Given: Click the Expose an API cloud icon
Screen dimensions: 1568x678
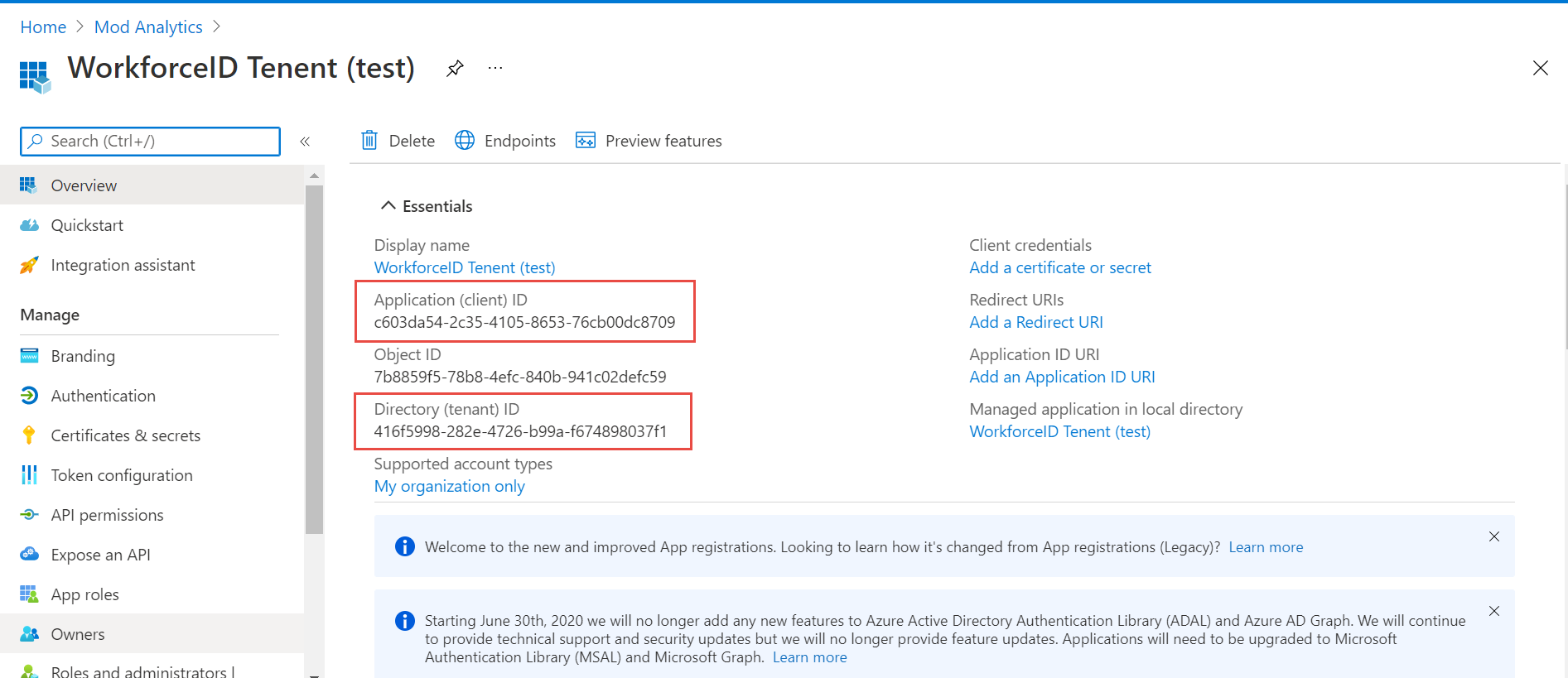Looking at the screenshot, I should [x=29, y=555].
